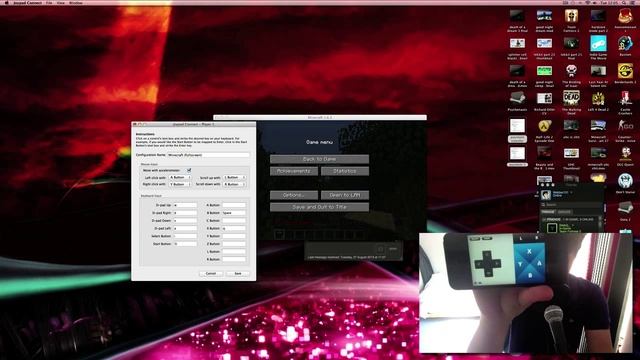Screen dimensions: 640x360
Task: Open the Left click with dropdown
Action: (180, 178)
